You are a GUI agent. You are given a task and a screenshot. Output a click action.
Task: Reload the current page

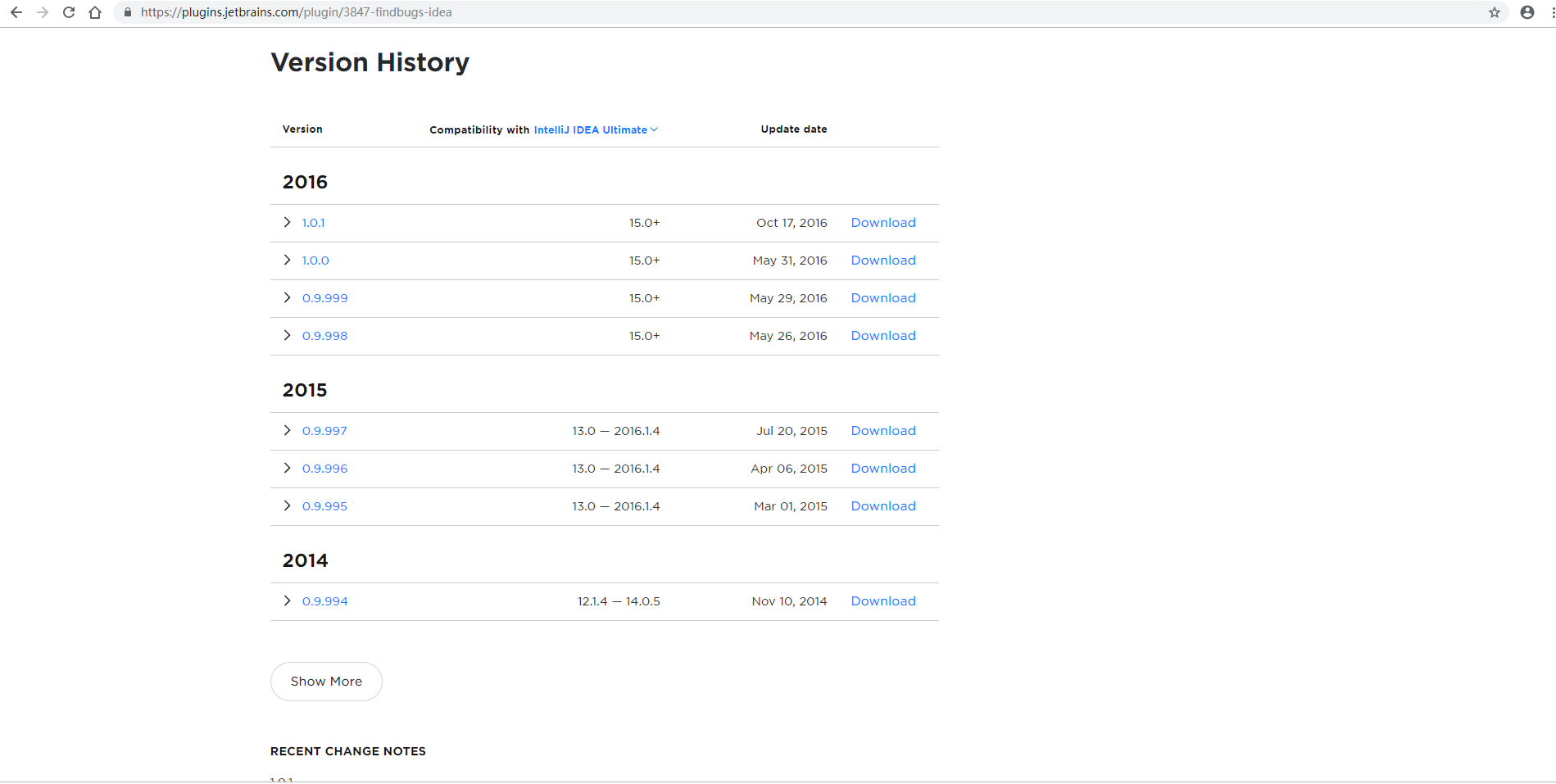click(69, 12)
